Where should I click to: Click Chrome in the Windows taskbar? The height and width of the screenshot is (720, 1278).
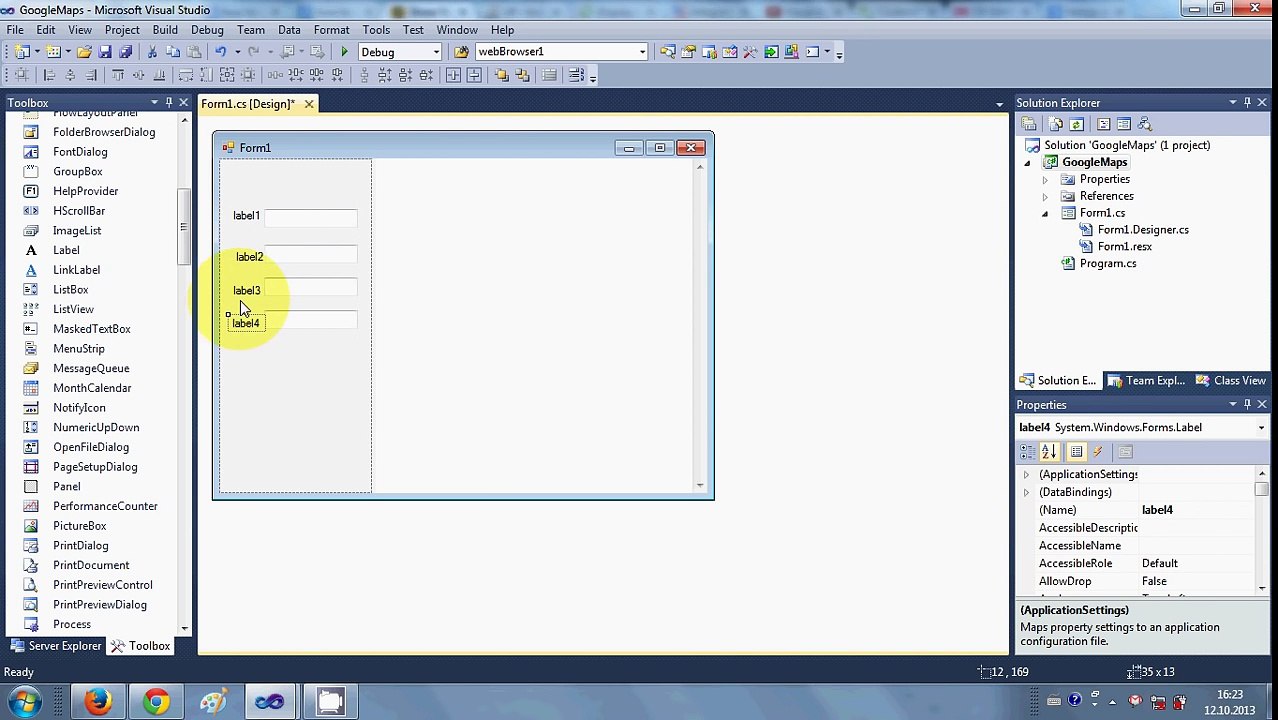(x=156, y=702)
